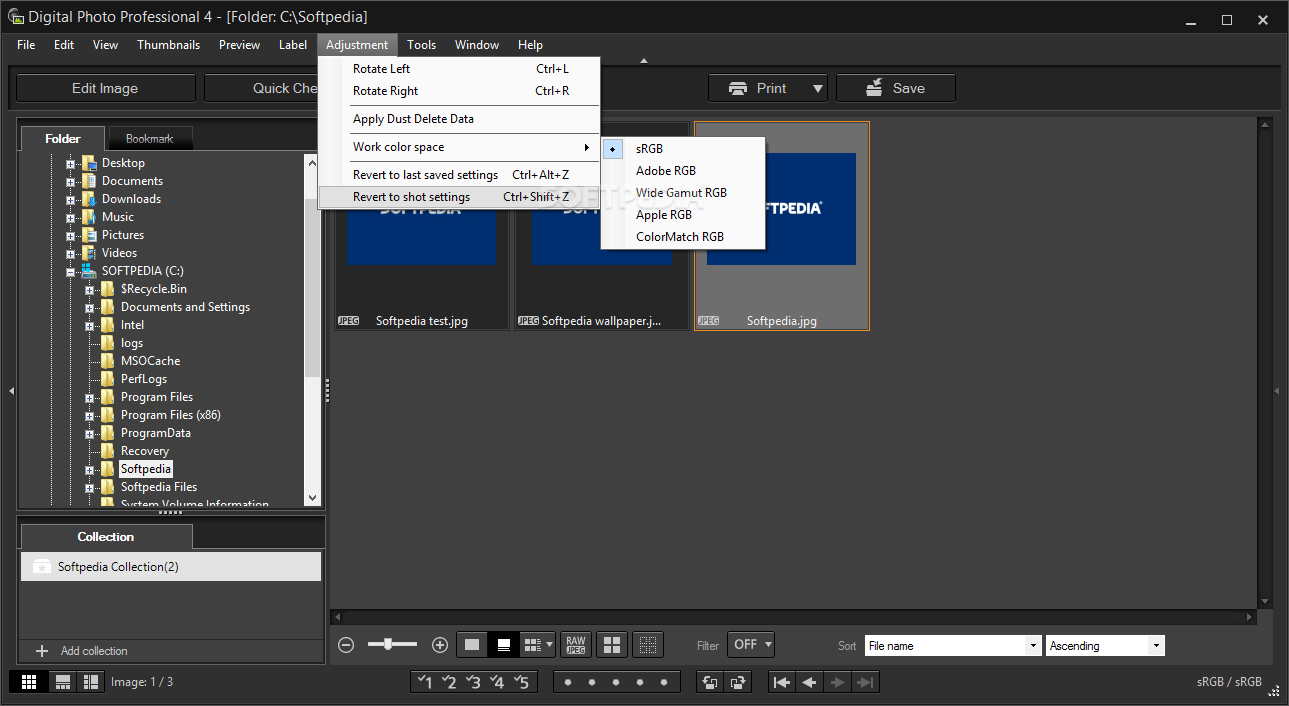Click the first star rating dot
Viewport: 1289px width, 706px height.
(568, 682)
